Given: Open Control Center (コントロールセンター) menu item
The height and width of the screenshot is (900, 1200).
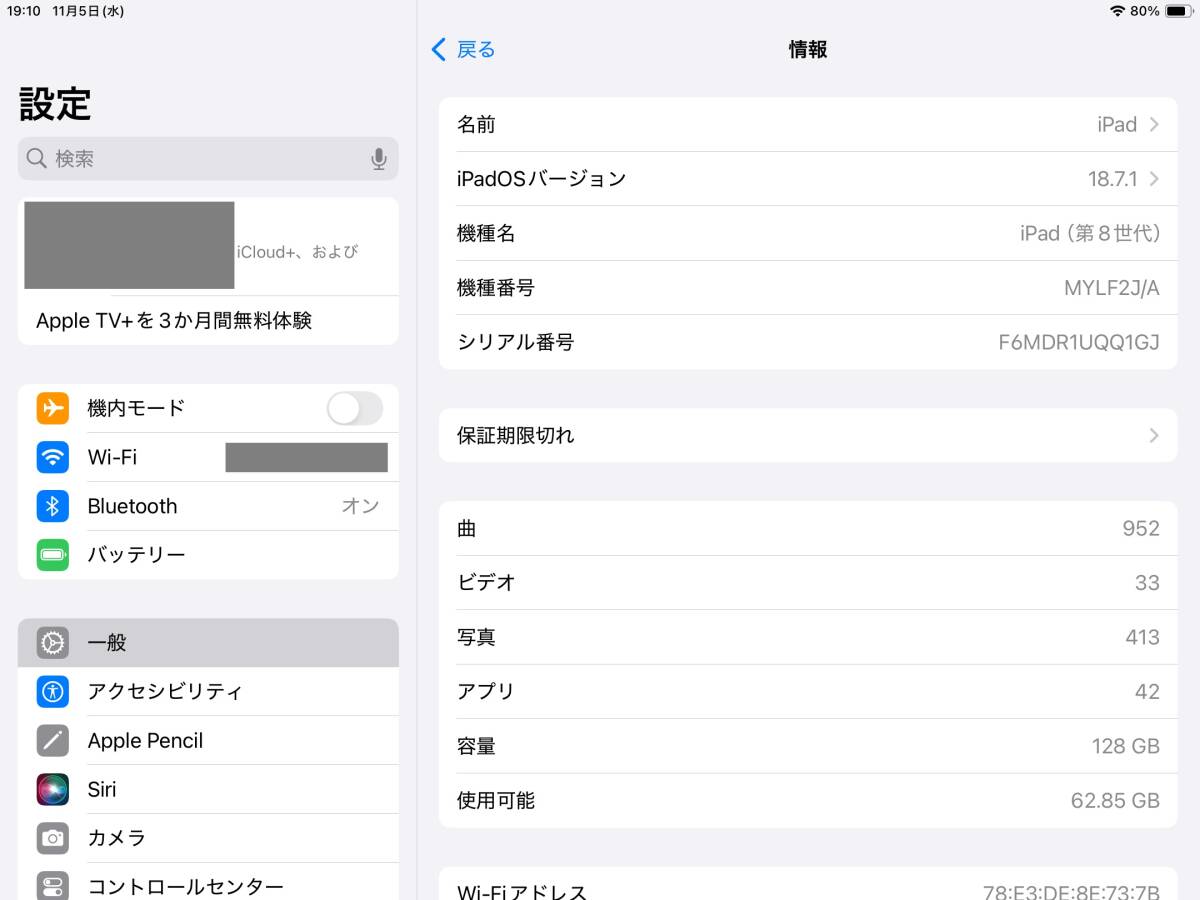Looking at the screenshot, I should coord(185,886).
